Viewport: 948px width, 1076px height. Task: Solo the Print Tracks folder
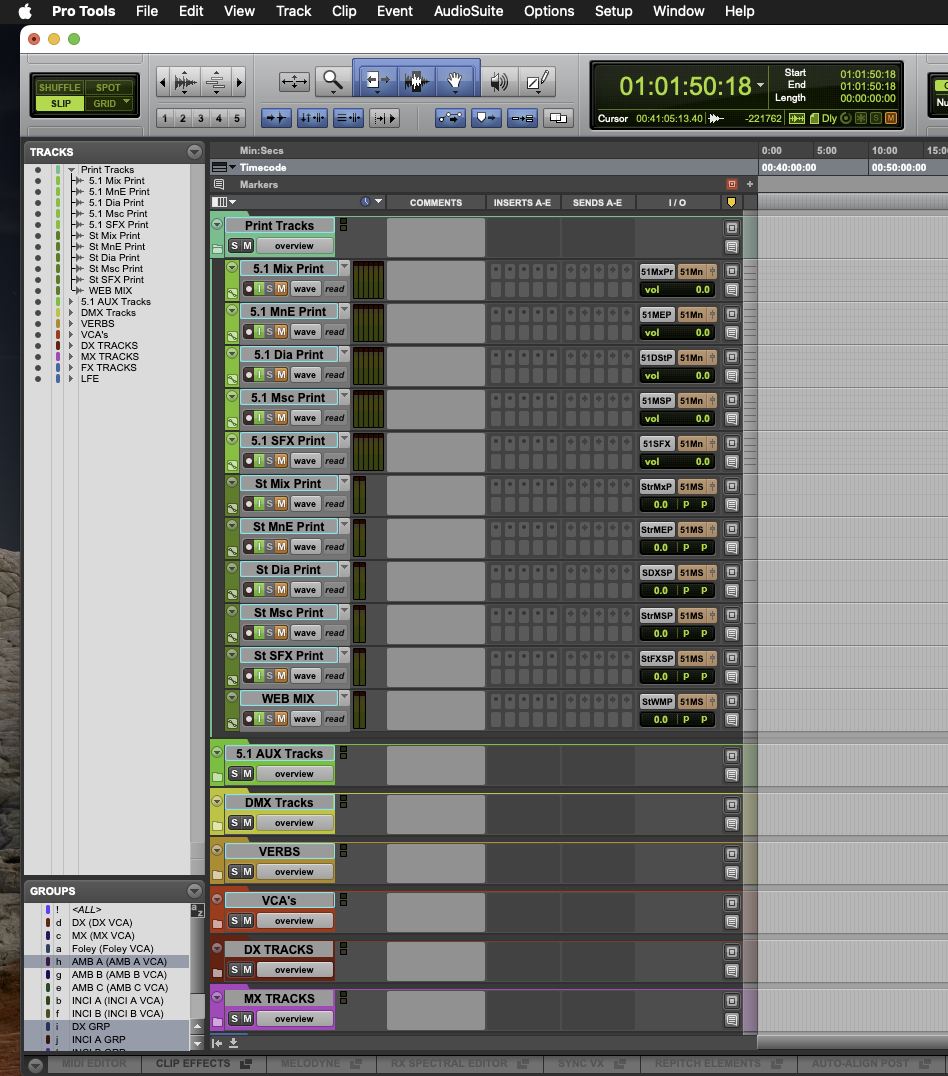(x=234, y=246)
